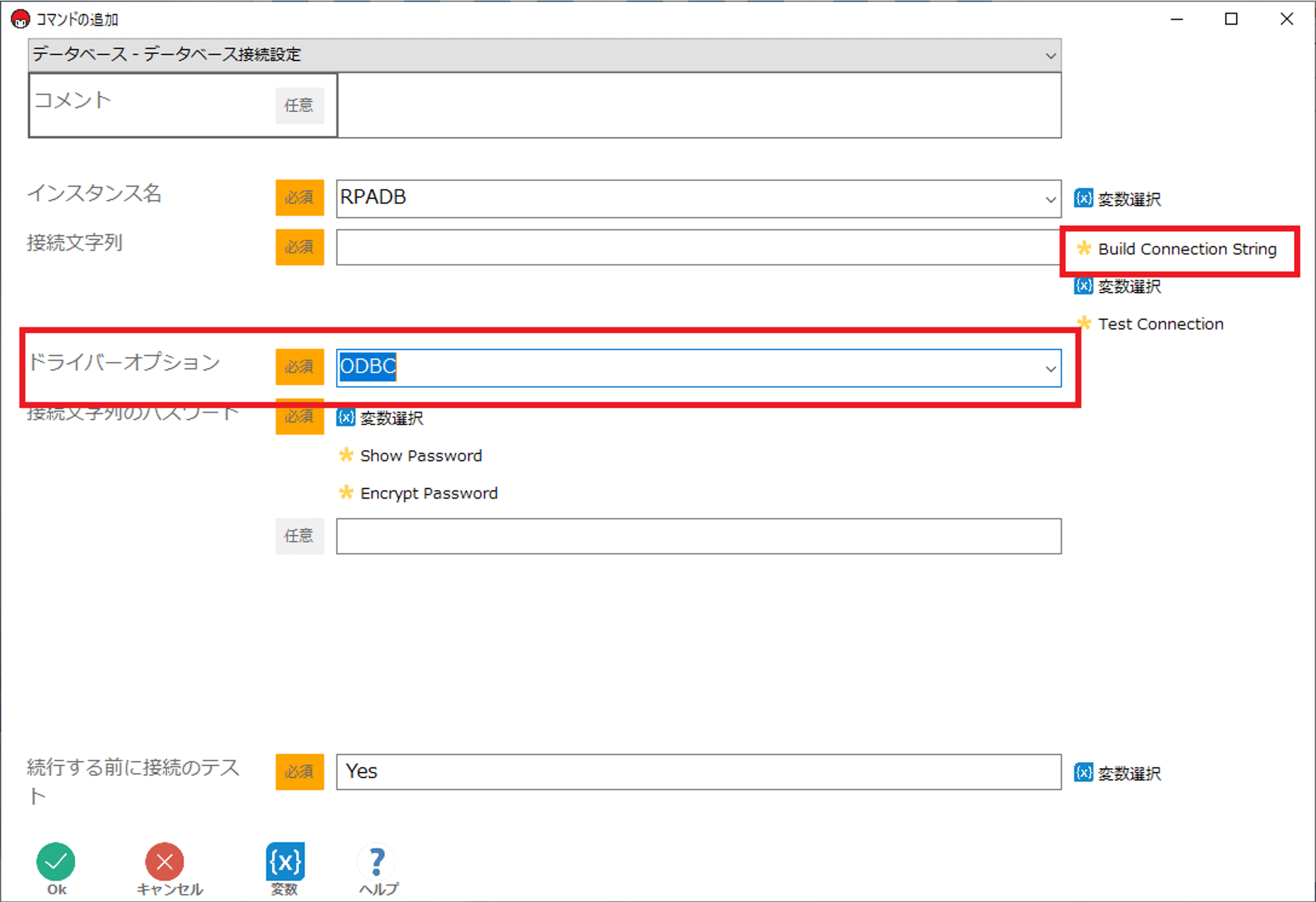Click the empty password input field
Viewport: 1316px width, 902px height.
tap(699, 536)
